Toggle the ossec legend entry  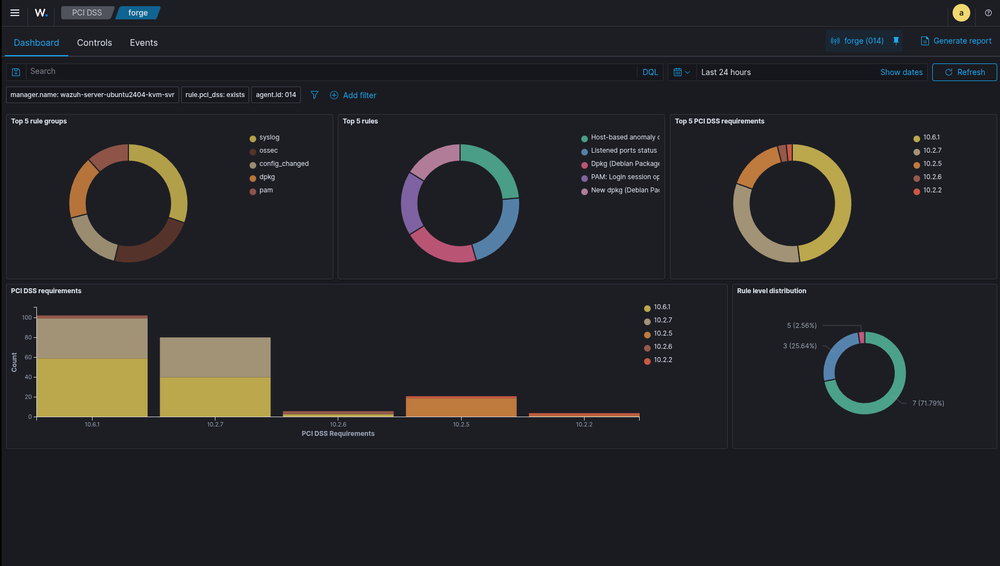click(x=264, y=151)
